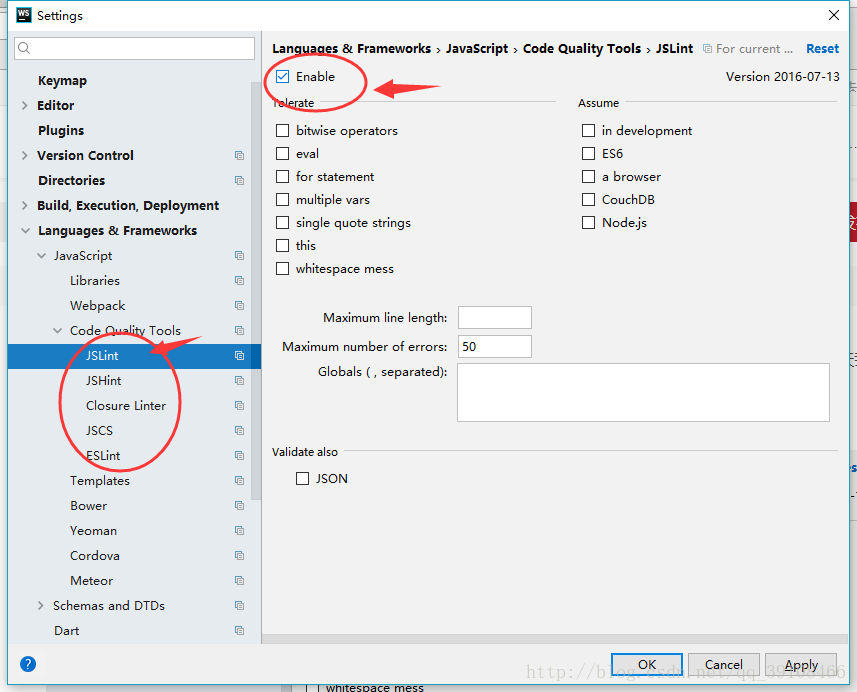
Task: Click the Reset link
Action: 823,49
